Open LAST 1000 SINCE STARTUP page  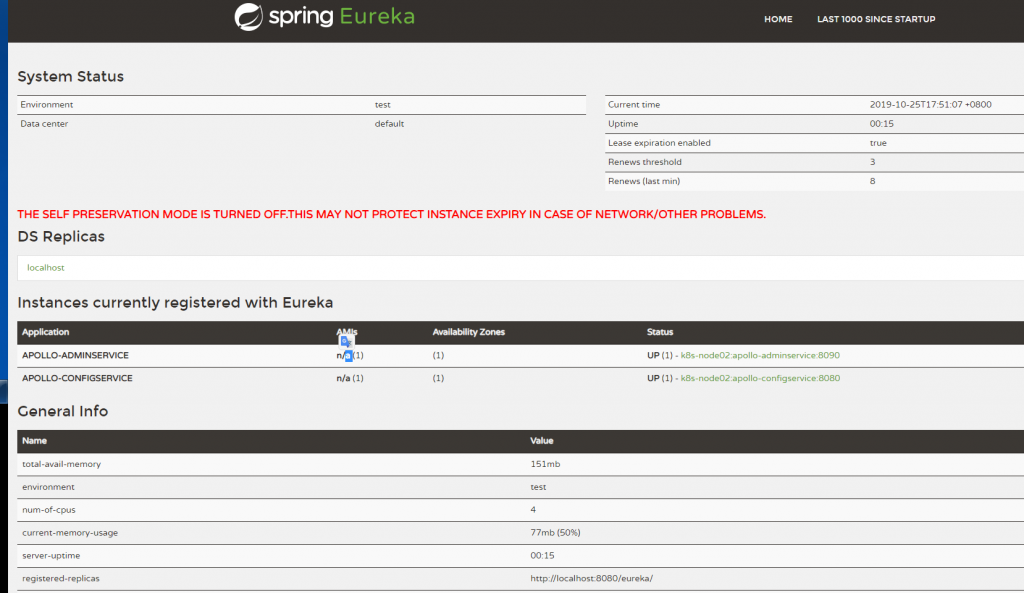(876, 19)
